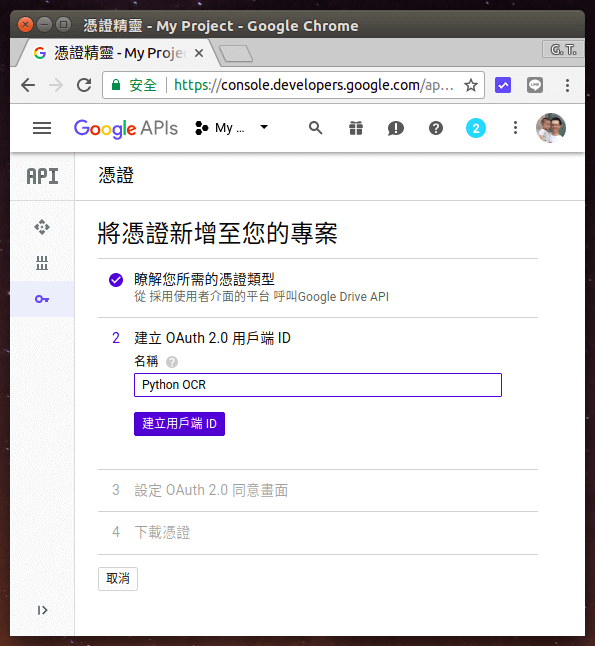Click the completed step one checkmark
Screen dimensions: 595x646
(x=116, y=280)
